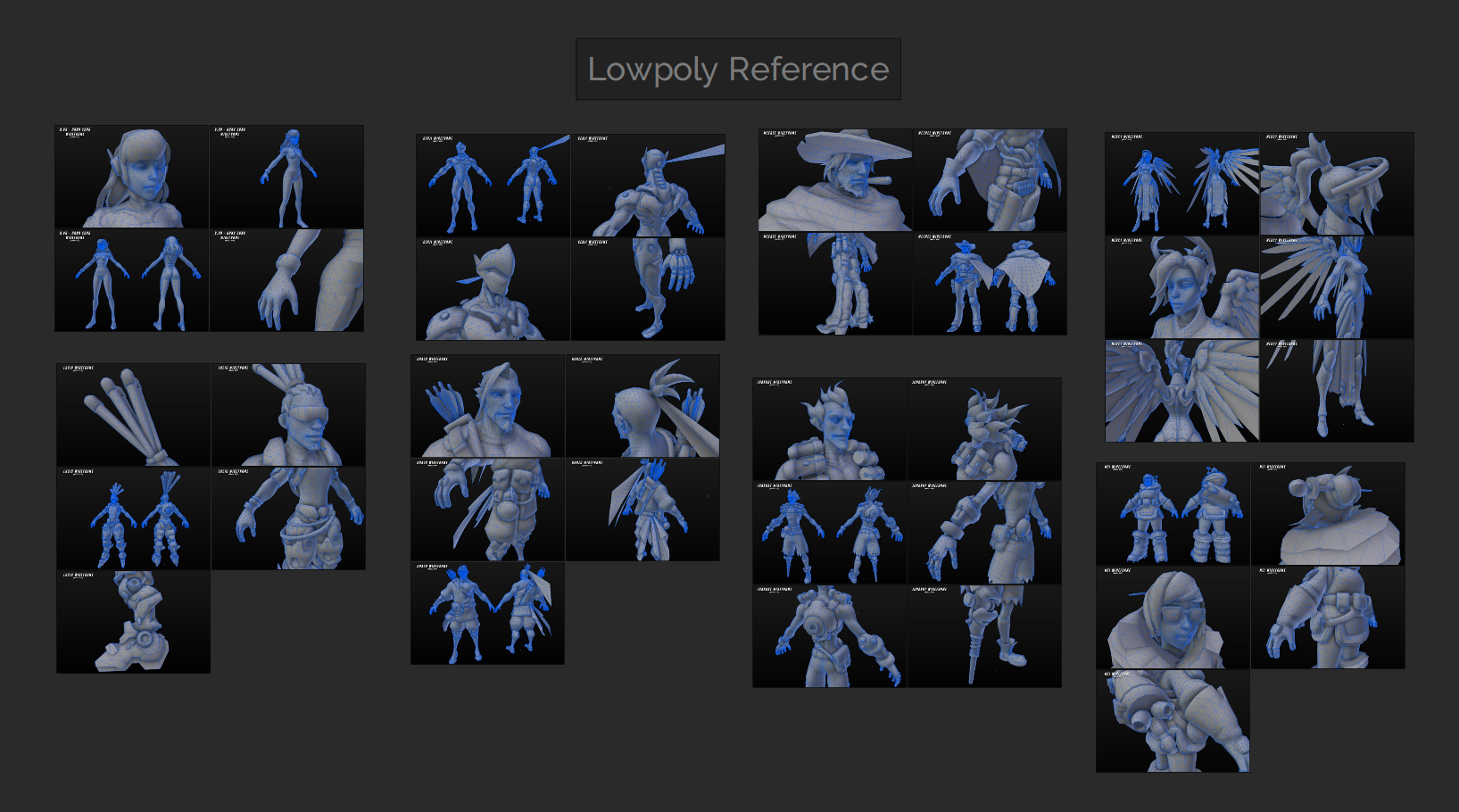
Task: Select the Genji helmet head closeup image
Action: (x=493, y=289)
